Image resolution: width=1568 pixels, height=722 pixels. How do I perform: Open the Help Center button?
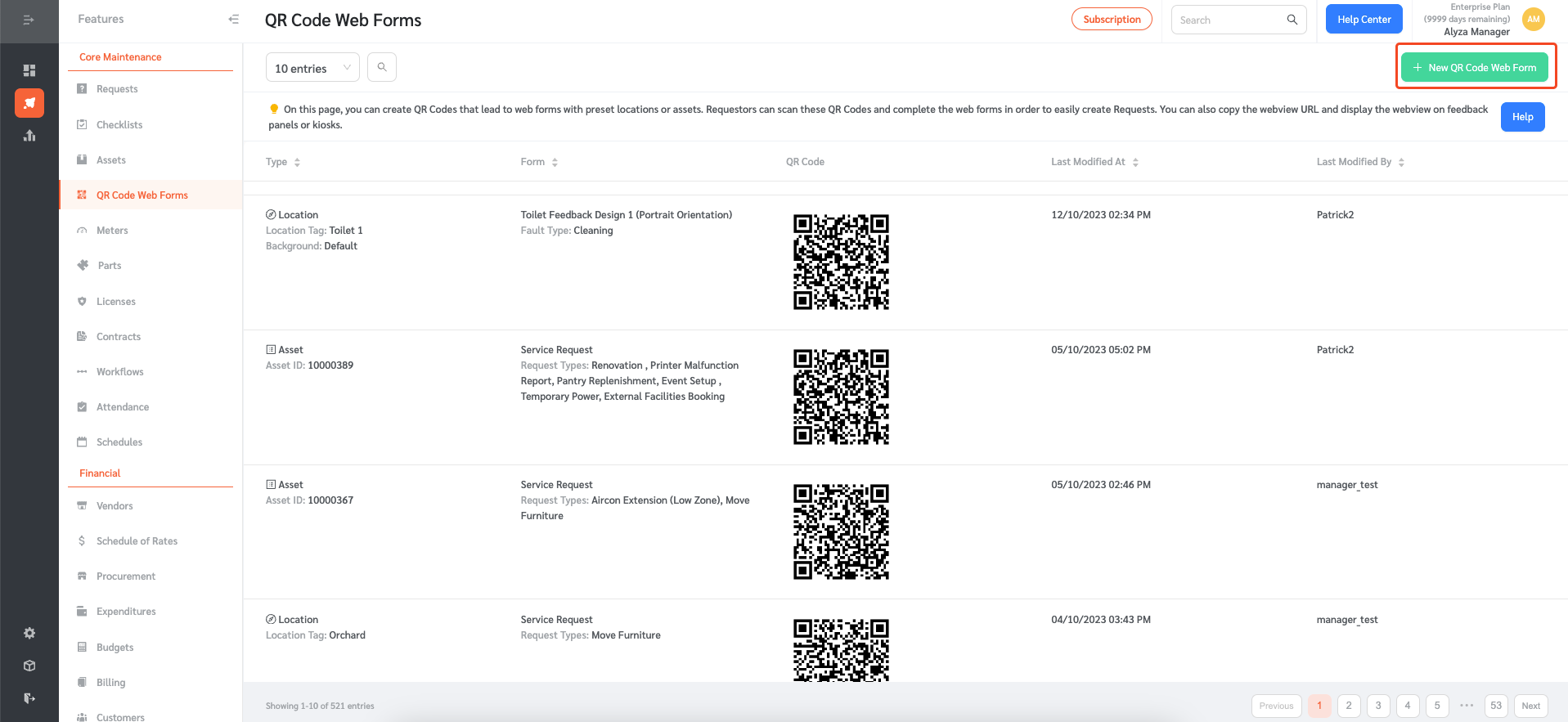(x=1364, y=20)
